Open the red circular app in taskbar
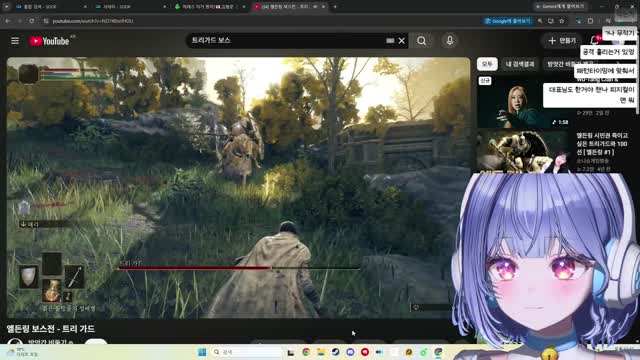640x360 pixels. (x=365, y=352)
